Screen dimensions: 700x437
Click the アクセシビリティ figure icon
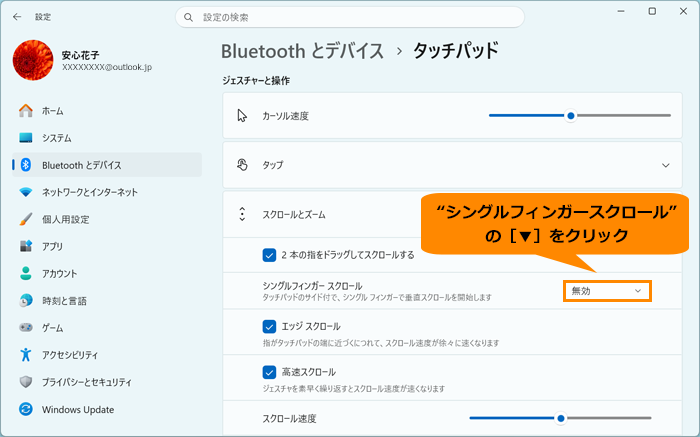pos(26,355)
